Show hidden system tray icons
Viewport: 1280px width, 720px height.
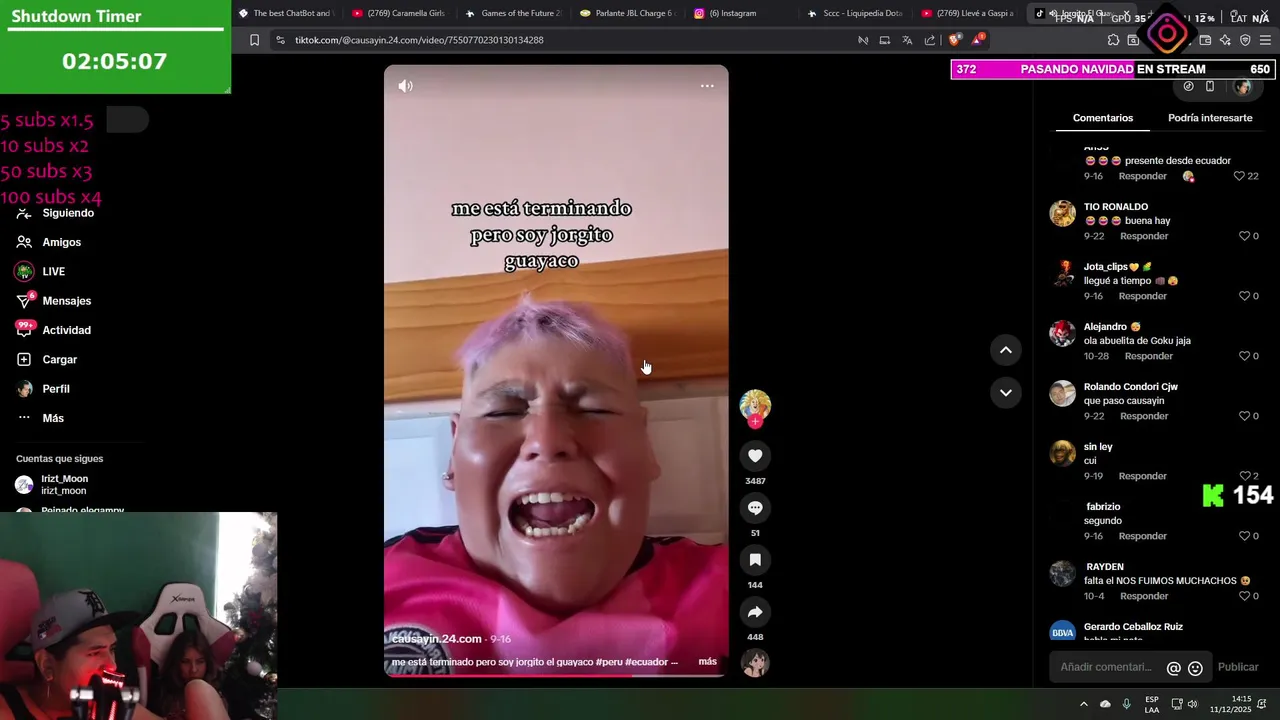click(x=1083, y=704)
